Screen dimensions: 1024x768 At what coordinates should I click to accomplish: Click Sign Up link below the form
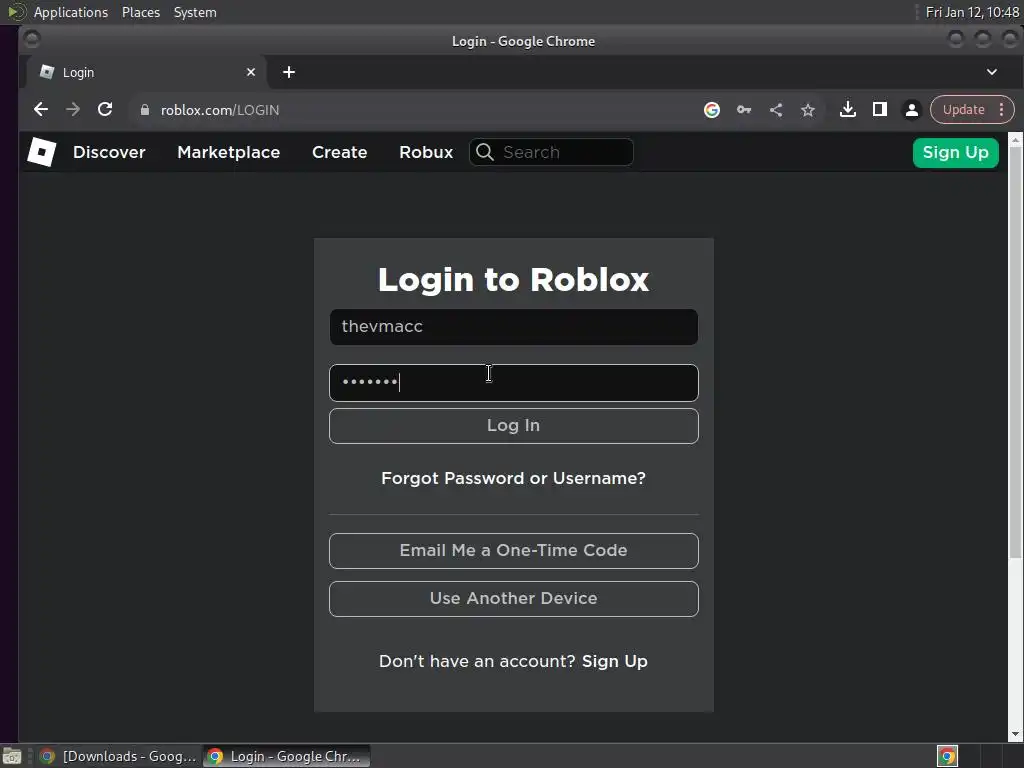pos(615,662)
